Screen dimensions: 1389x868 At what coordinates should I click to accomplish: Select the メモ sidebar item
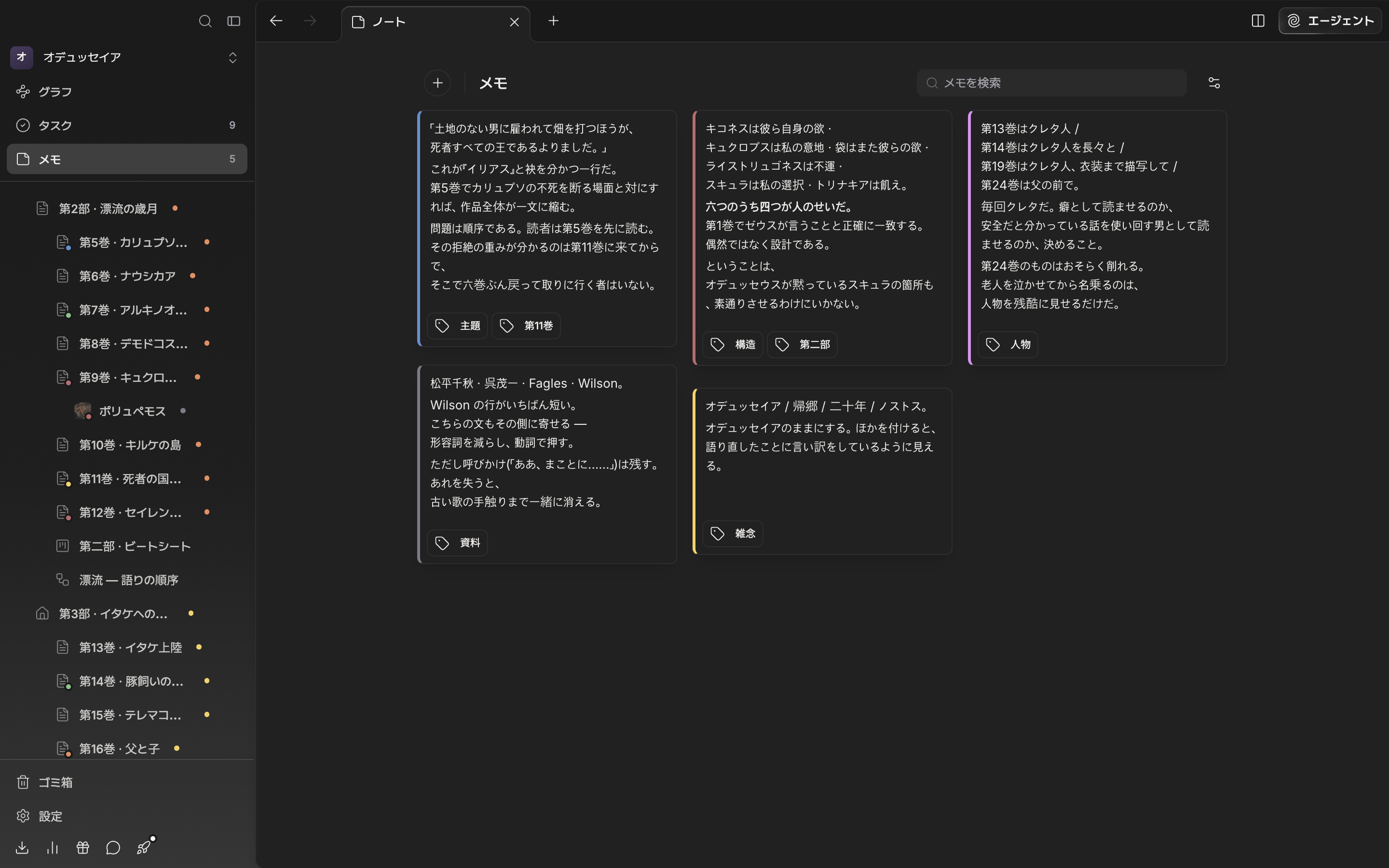coord(127,159)
